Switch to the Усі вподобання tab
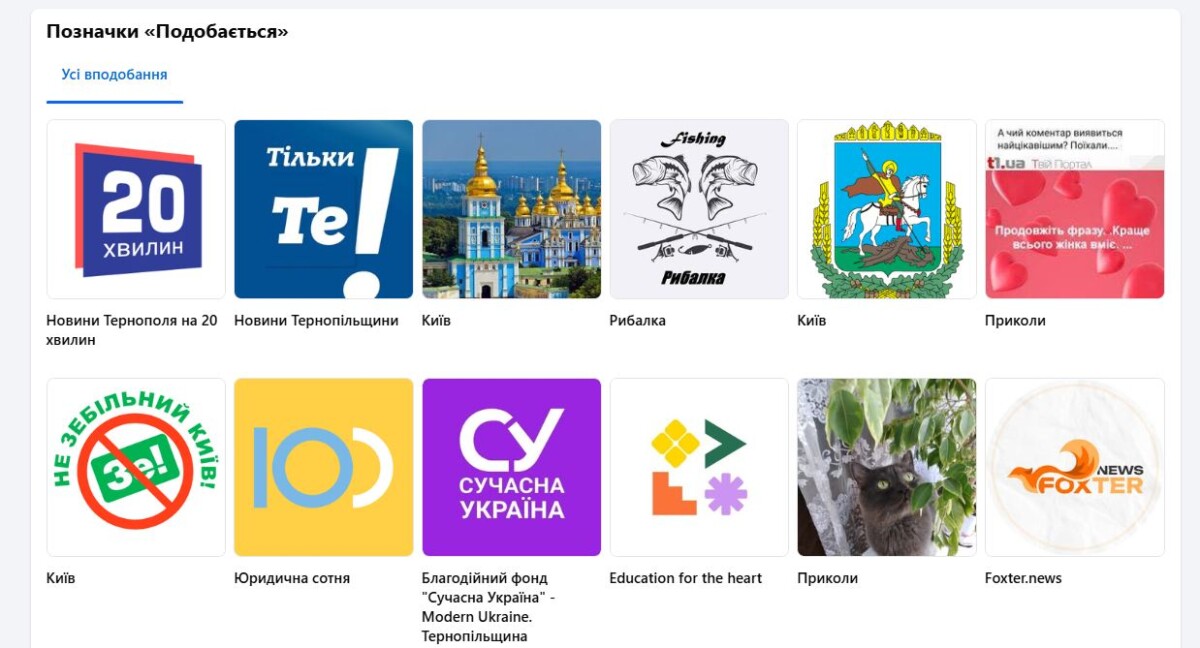Viewport: 1200px width, 648px height. pos(114,75)
